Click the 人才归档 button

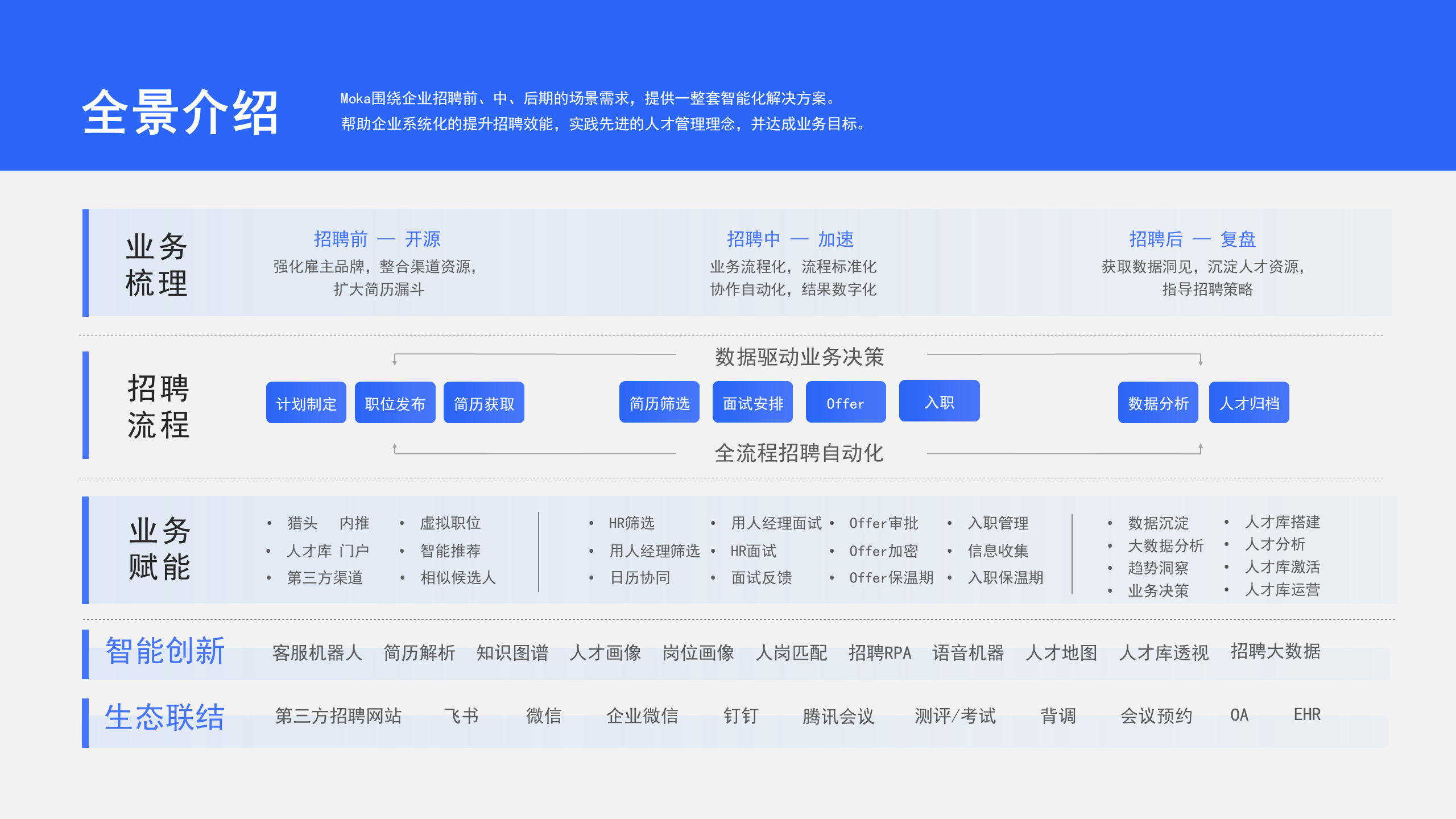[1249, 403]
